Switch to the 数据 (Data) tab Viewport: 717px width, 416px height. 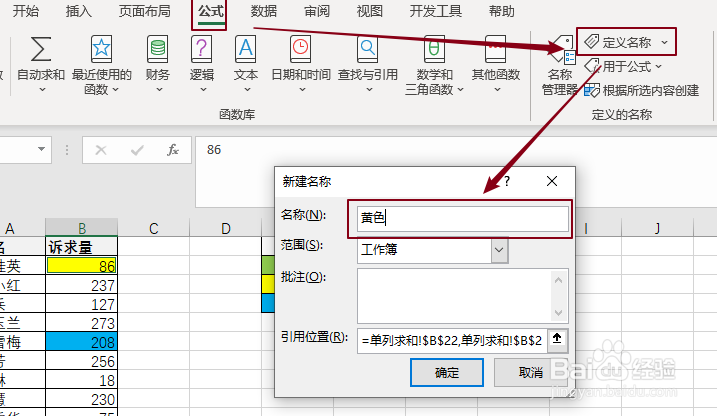click(264, 11)
